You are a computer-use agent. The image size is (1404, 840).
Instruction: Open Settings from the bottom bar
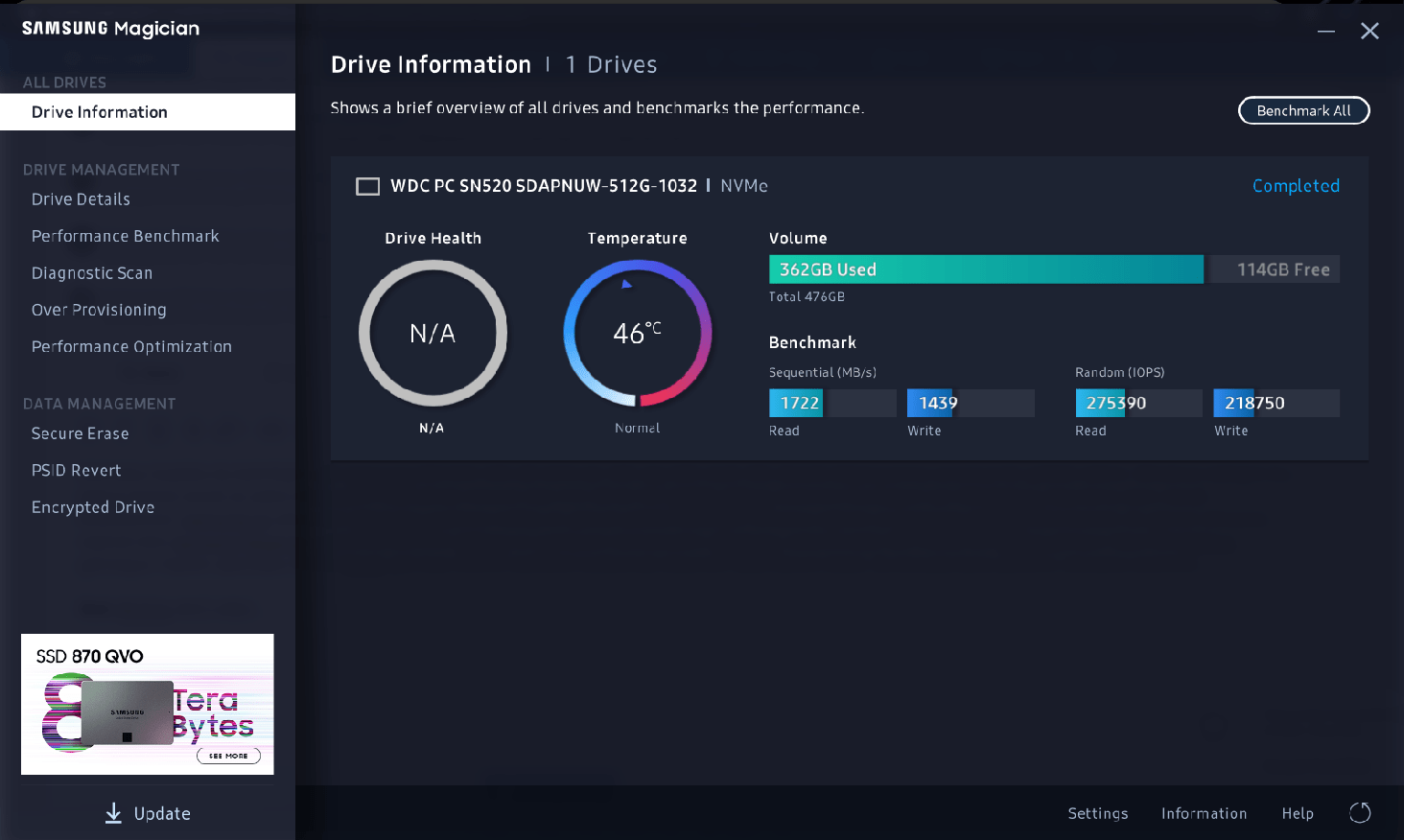click(x=1098, y=813)
